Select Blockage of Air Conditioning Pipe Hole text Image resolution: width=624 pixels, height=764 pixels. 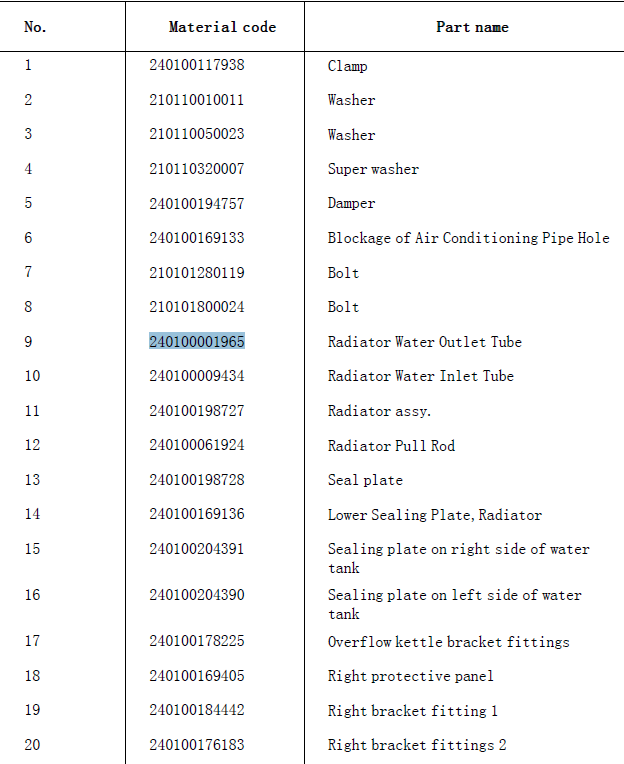(x=469, y=238)
